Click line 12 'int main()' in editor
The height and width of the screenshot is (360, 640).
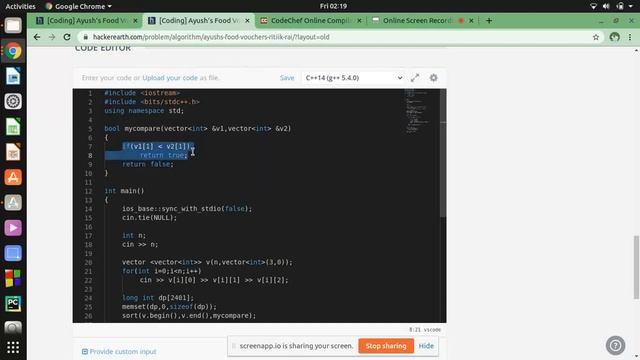point(124,191)
